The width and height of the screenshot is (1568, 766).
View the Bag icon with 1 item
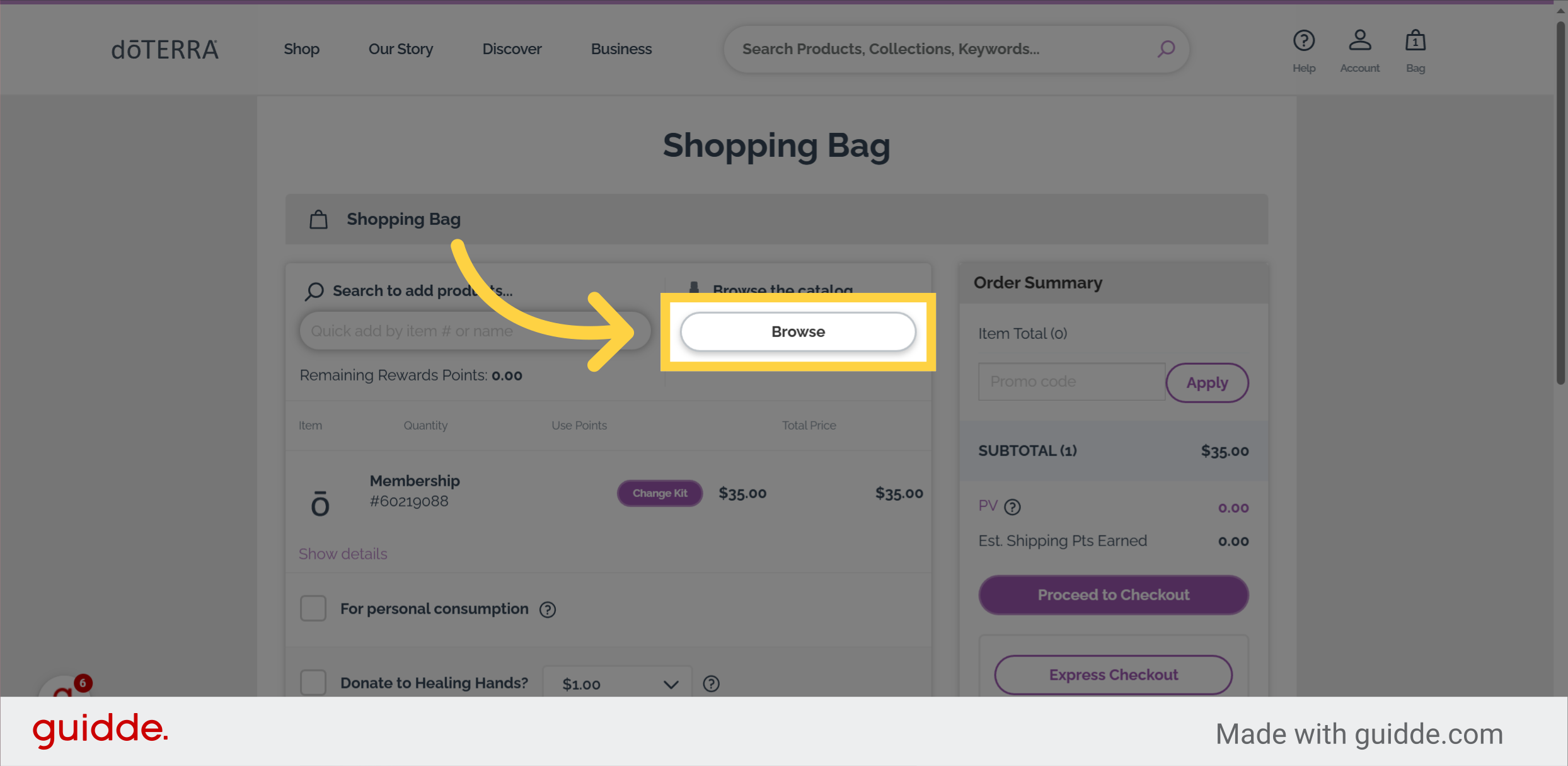[x=1415, y=40]
